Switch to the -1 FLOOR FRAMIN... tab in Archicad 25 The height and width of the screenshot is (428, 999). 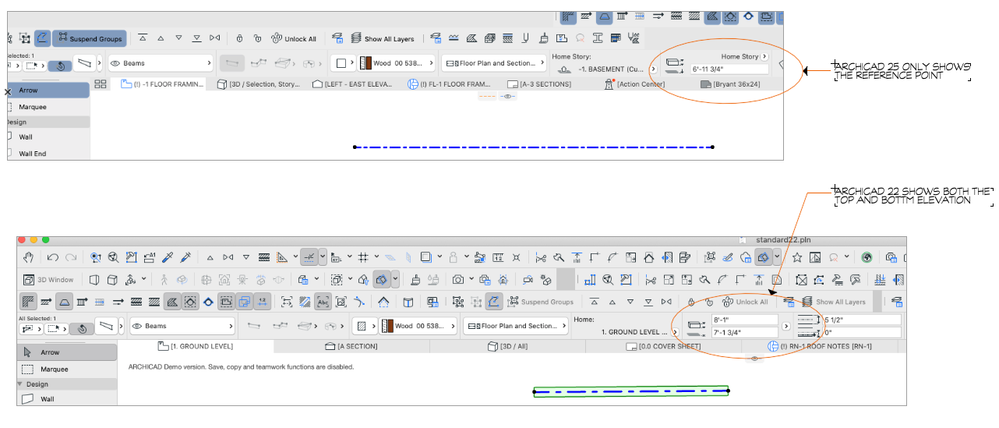[x=163, y=84]
